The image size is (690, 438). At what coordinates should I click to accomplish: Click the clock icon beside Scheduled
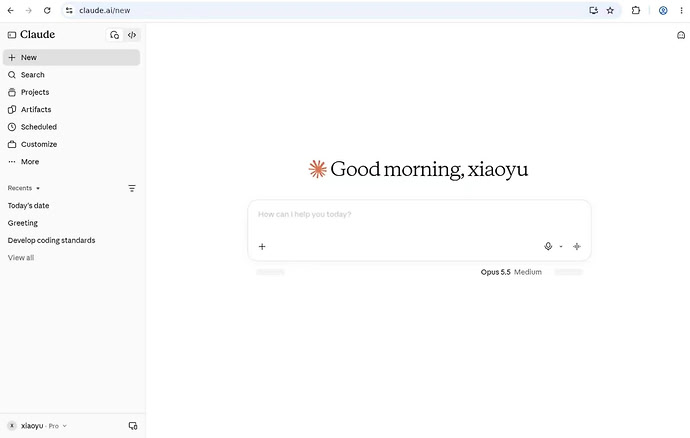(12, 127)
